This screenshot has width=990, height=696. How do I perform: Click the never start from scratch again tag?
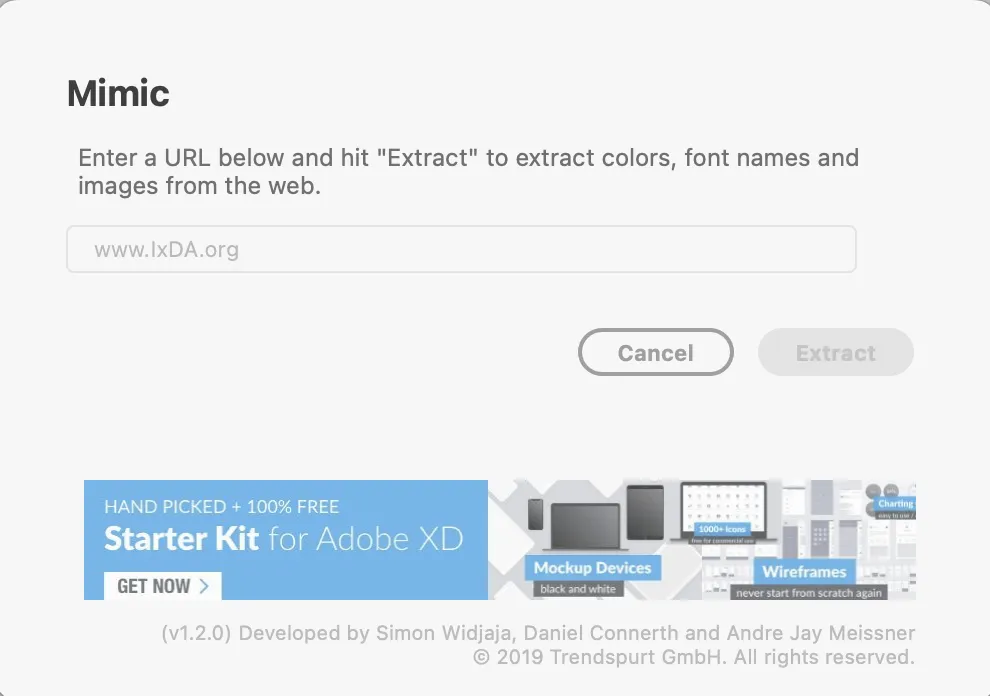click(x=809, y=592)
